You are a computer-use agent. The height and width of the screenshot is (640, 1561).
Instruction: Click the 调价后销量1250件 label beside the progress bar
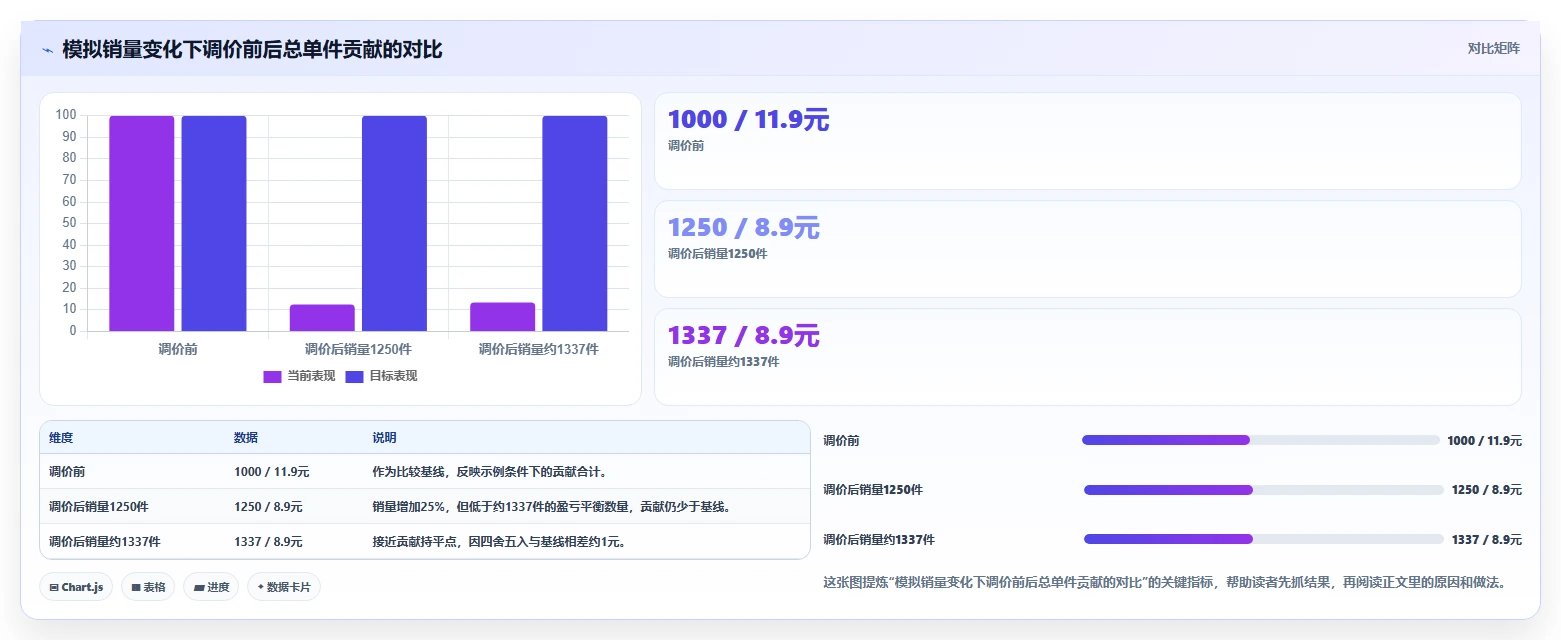coord(873,490)
